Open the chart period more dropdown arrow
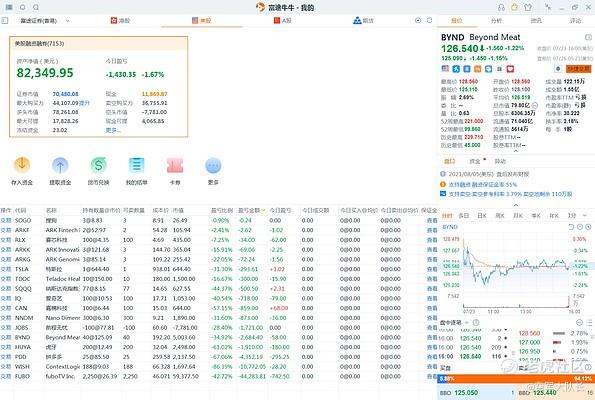The height and width of the screenshot is (400, 595). (x=584, y=216)
